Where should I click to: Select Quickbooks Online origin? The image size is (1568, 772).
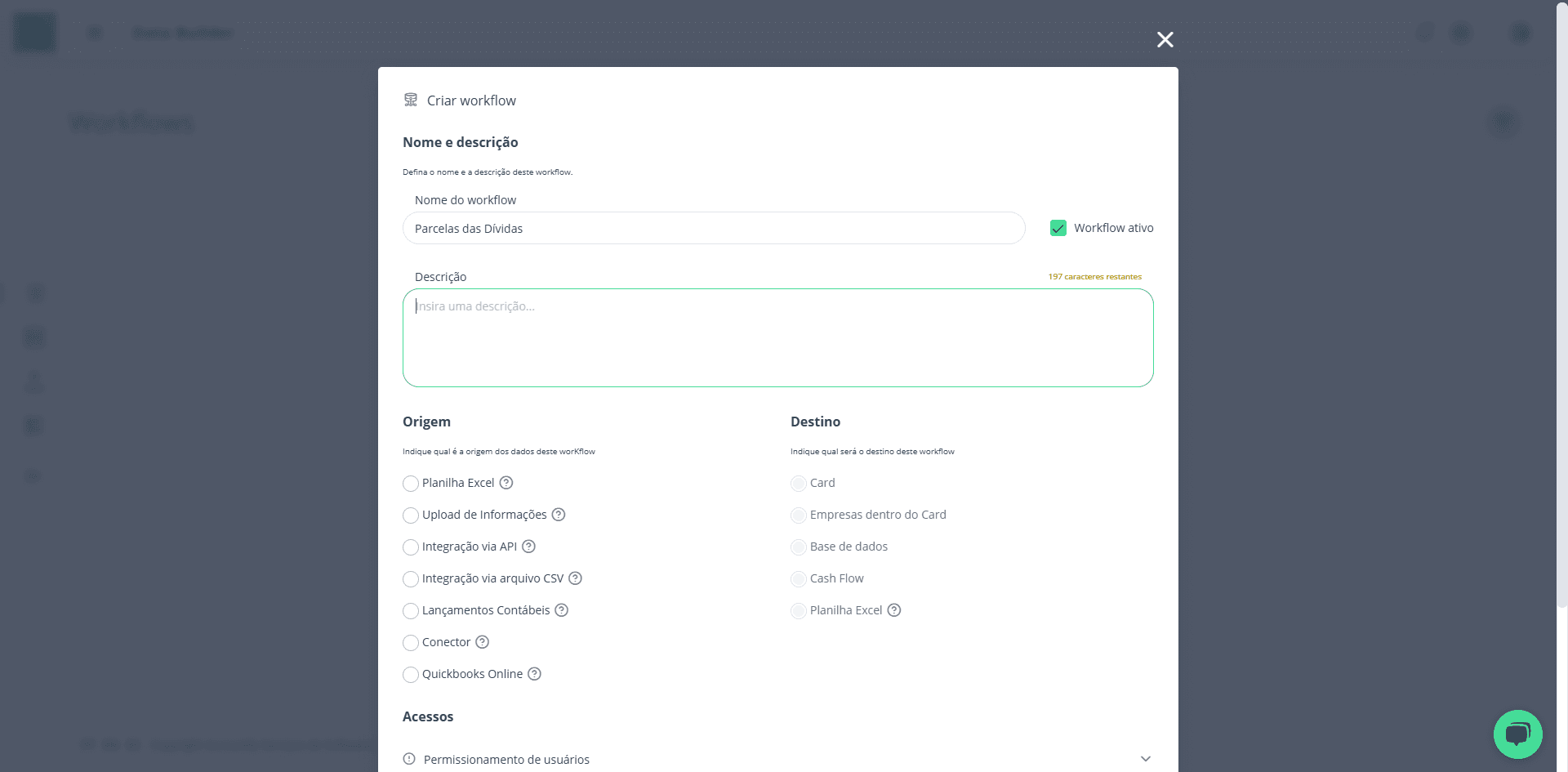(x=411, y=675)
